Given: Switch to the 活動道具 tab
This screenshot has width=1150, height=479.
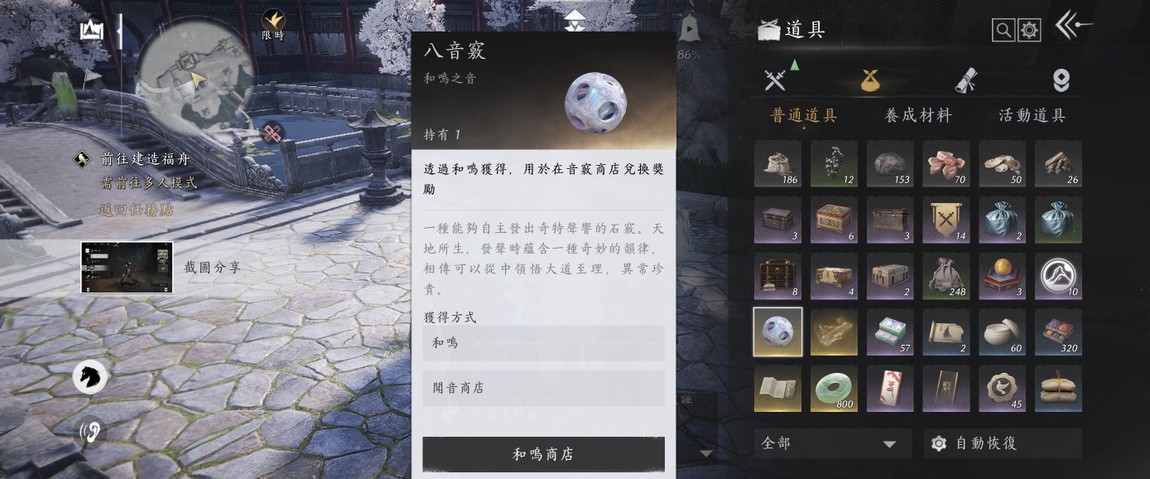Looking at the screenshot, I should coord(1032,116).
